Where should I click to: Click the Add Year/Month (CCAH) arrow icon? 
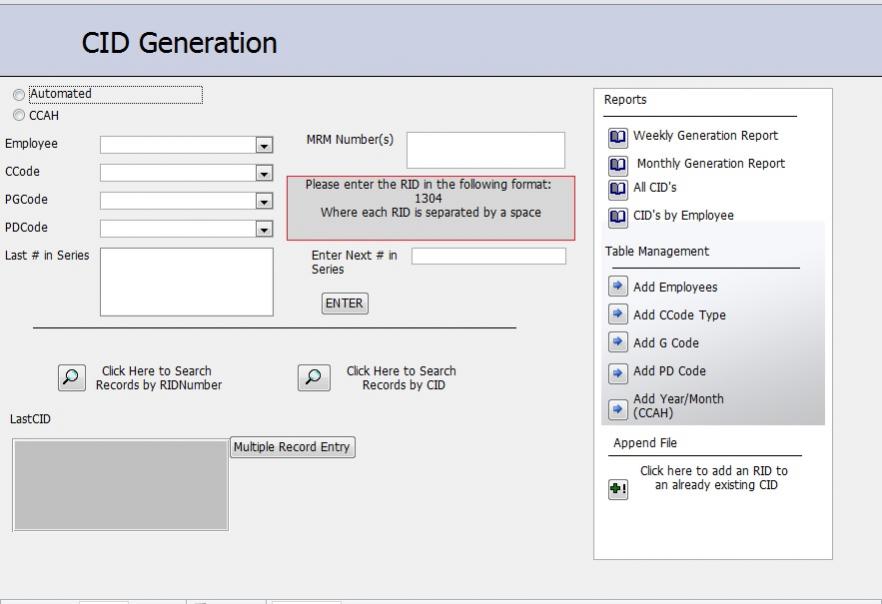618,409
